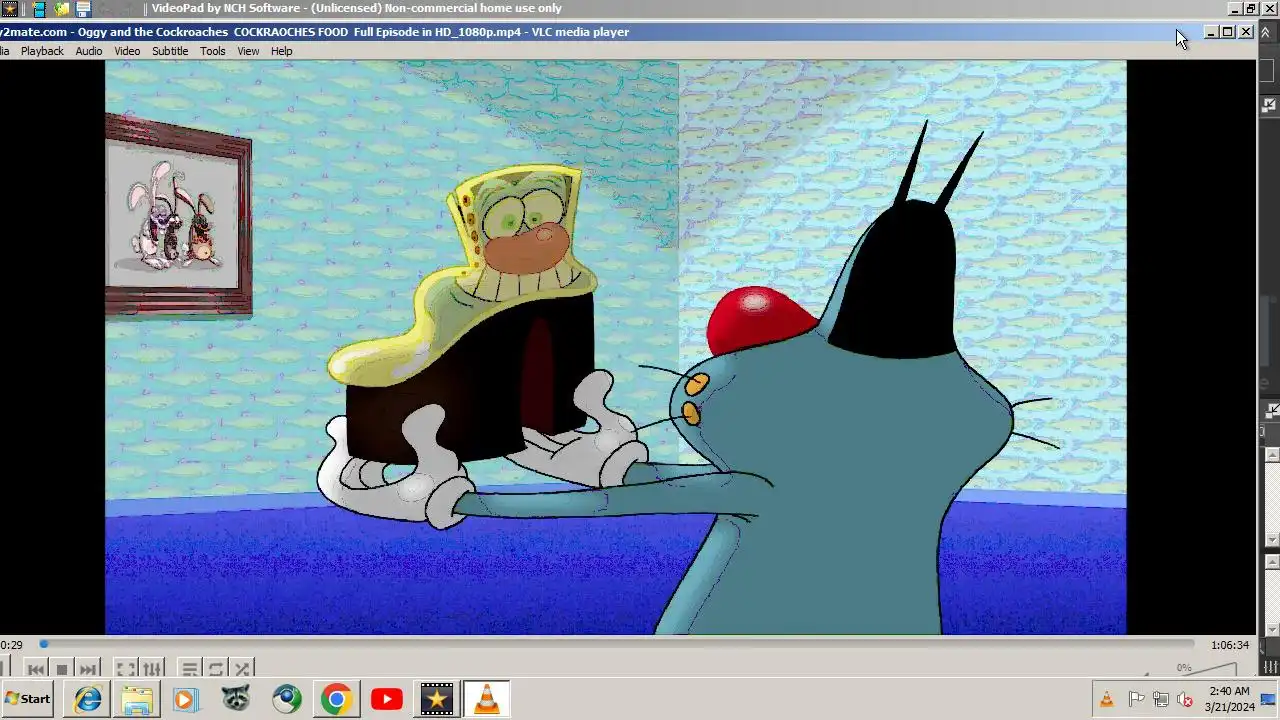Toggle the VLC playlist view

coord(189,669)
